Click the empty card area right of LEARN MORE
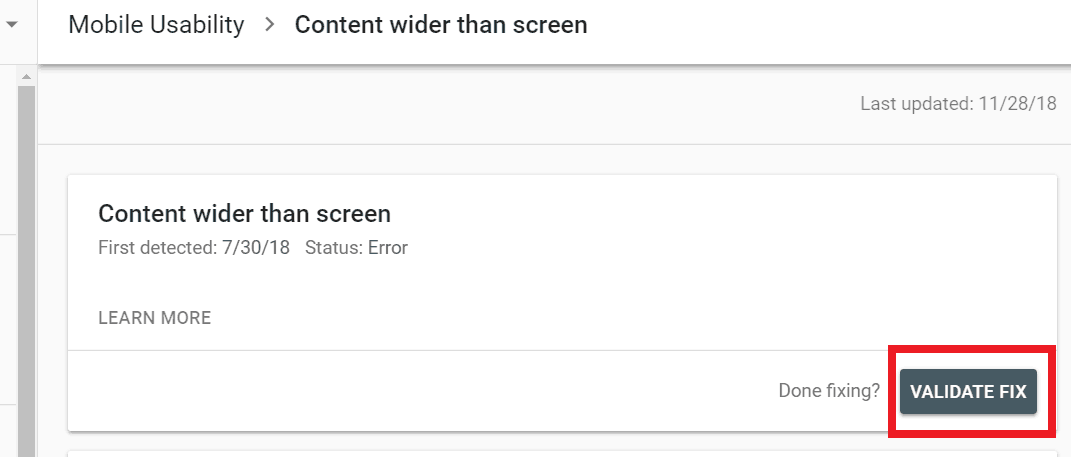The width and height of the screenshot is (1071, 457). (x=620, y=318)
